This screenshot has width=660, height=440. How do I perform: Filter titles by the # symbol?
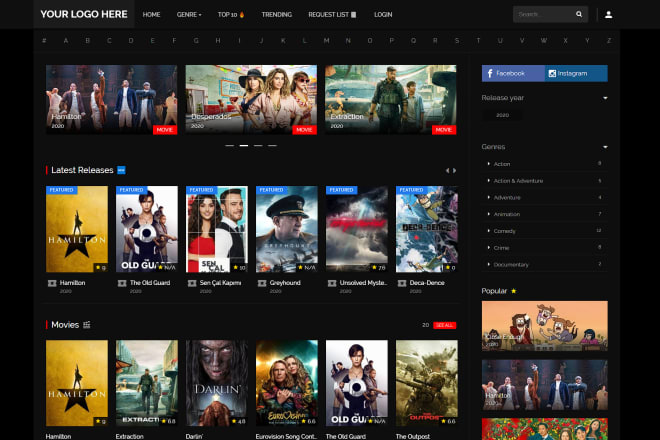44,40
